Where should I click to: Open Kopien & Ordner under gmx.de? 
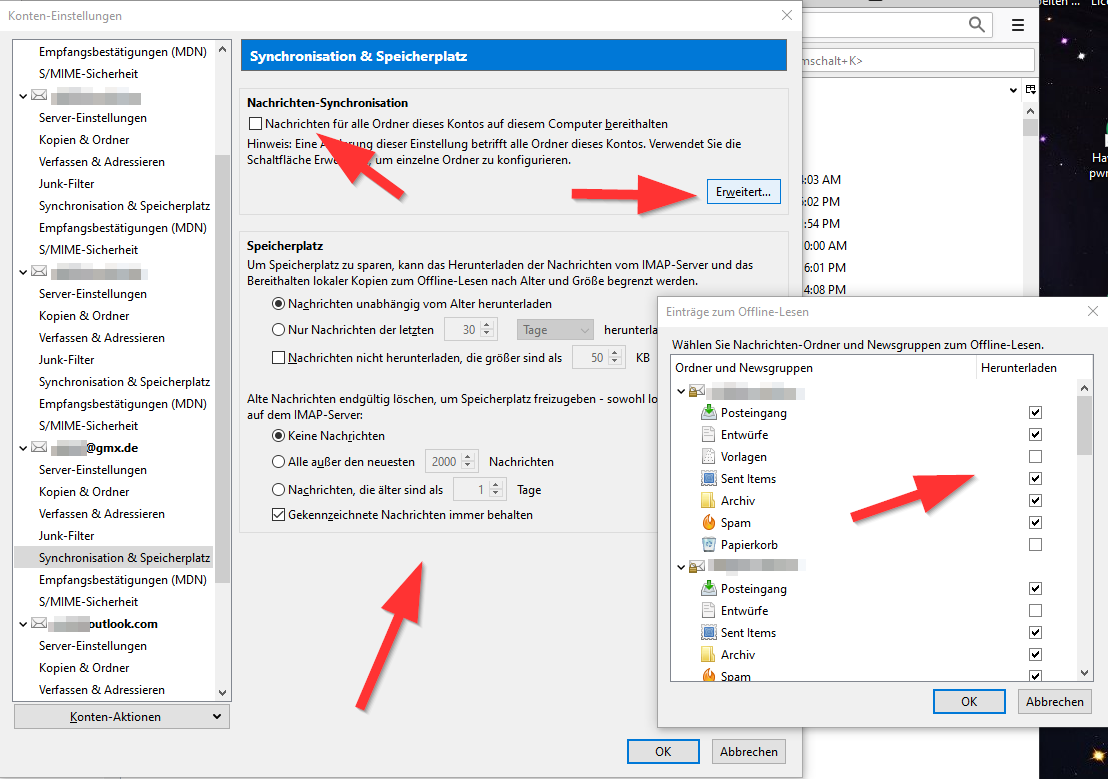(84, 491)
